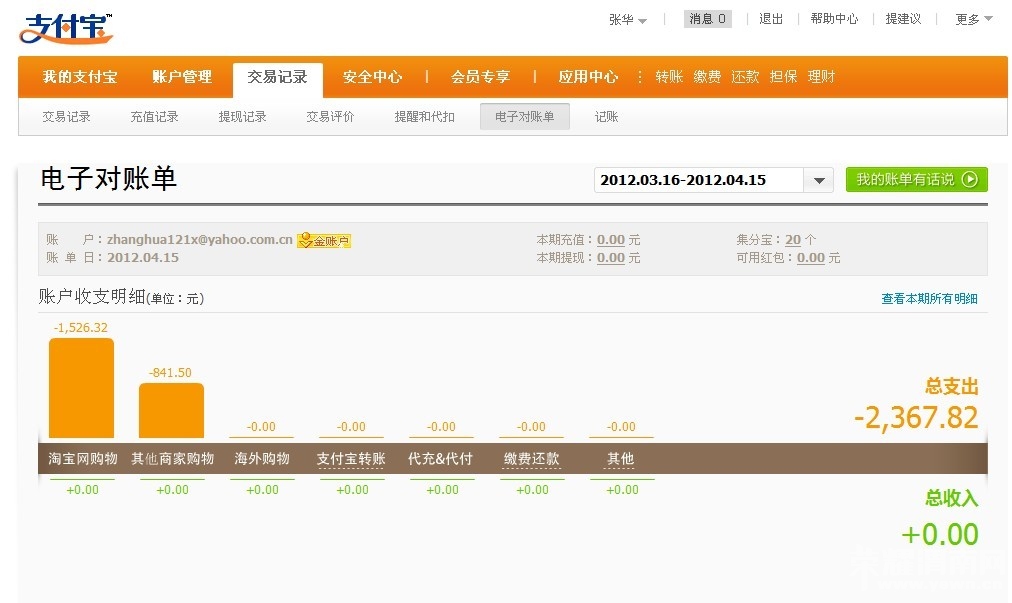Click the play arrow icon on 我的账单有话说
Image resolution: width=1012 pixels, height=603 pixels.
969,179
